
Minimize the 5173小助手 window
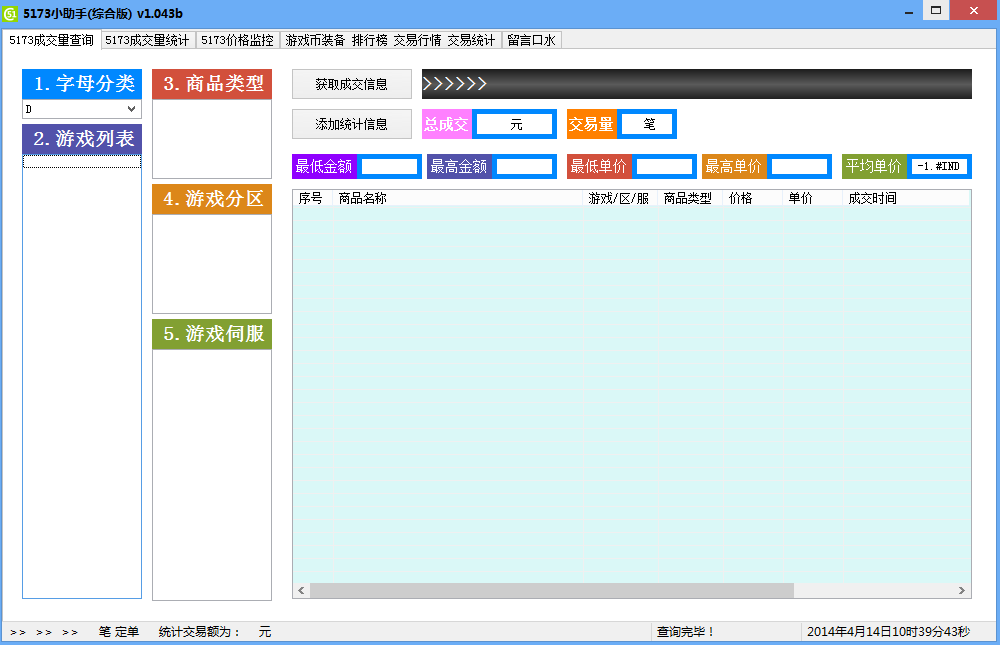pyautogui.click(x=909, y=11)
